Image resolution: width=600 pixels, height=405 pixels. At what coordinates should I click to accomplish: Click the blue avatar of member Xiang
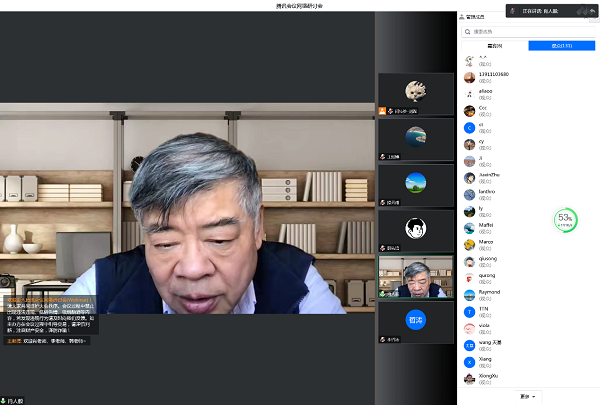coord(469,361)
